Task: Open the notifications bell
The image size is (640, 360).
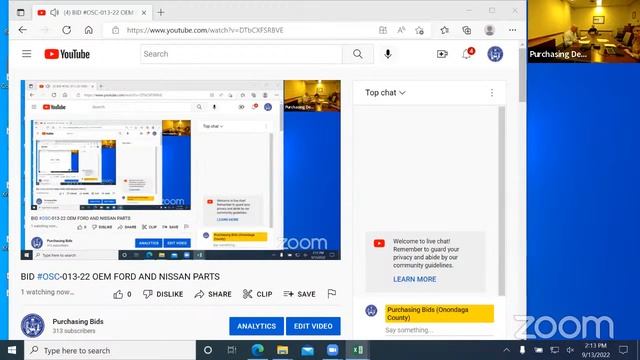Action: click(467, 54)
